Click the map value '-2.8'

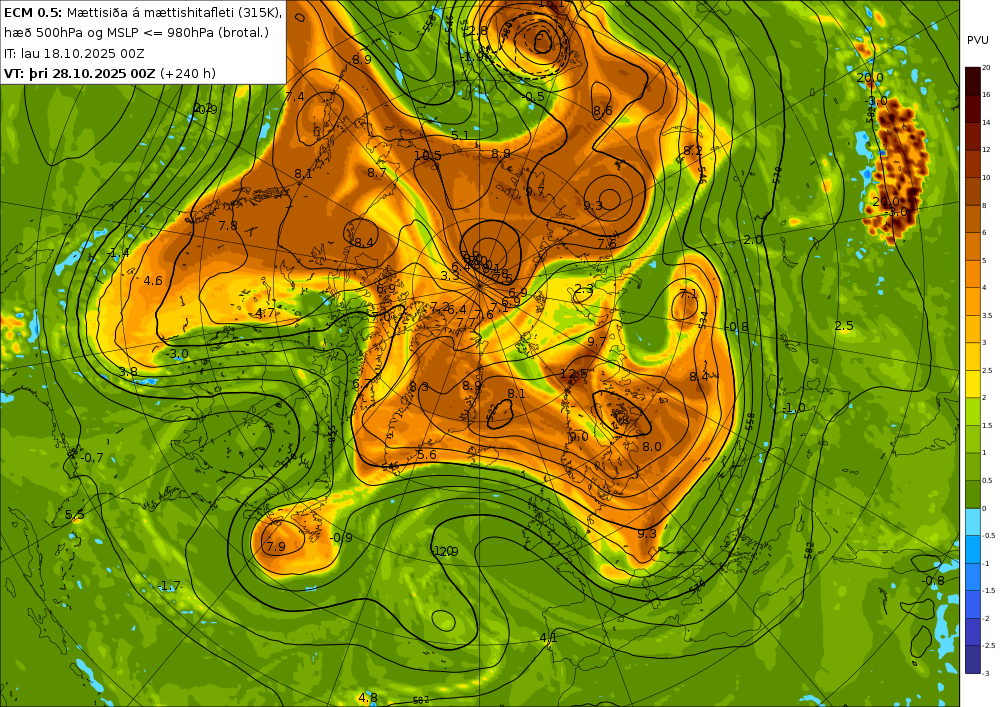[x=475, y=31]
